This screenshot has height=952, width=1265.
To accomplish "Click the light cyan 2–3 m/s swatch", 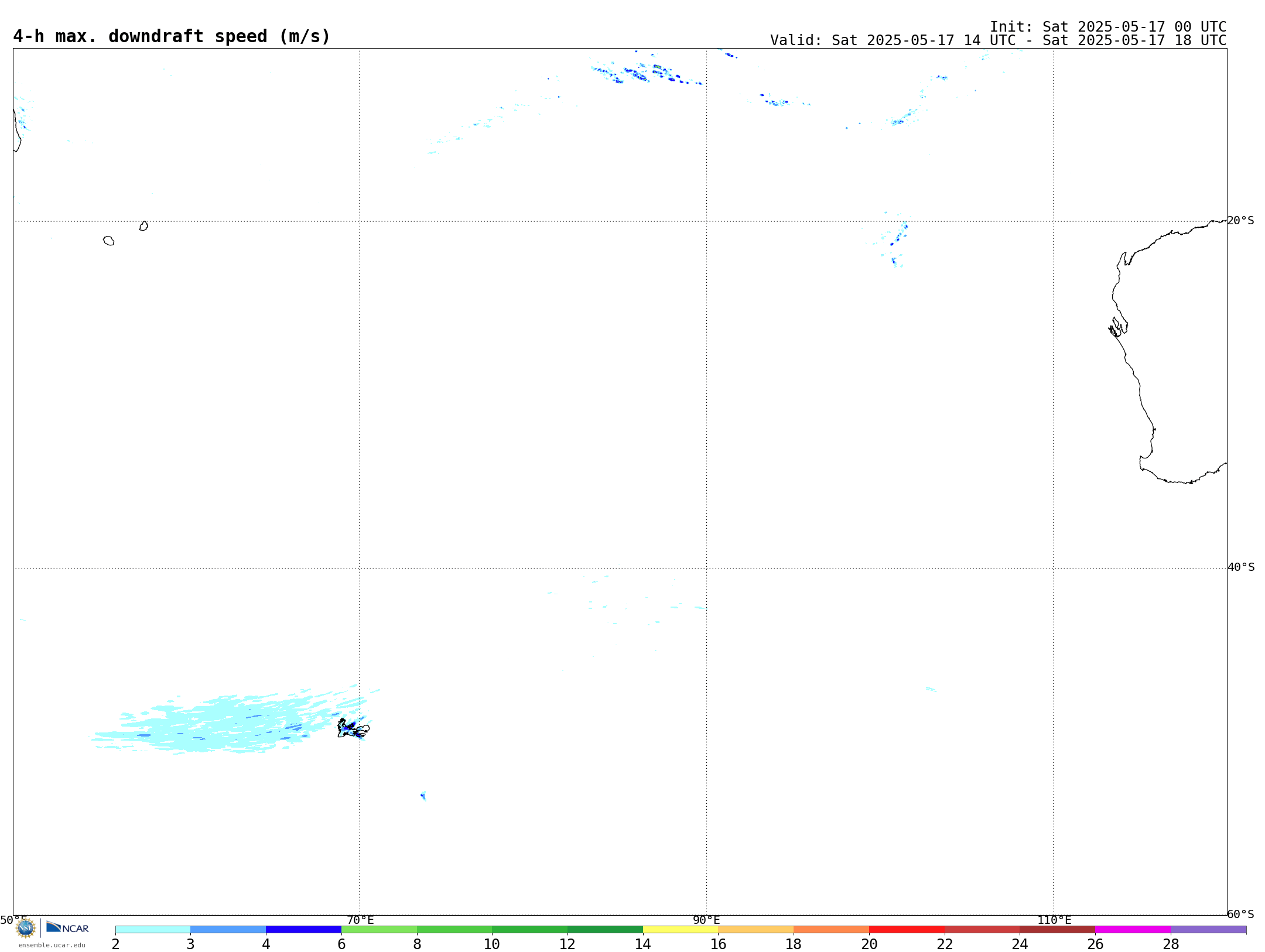I will pos(153,930).
